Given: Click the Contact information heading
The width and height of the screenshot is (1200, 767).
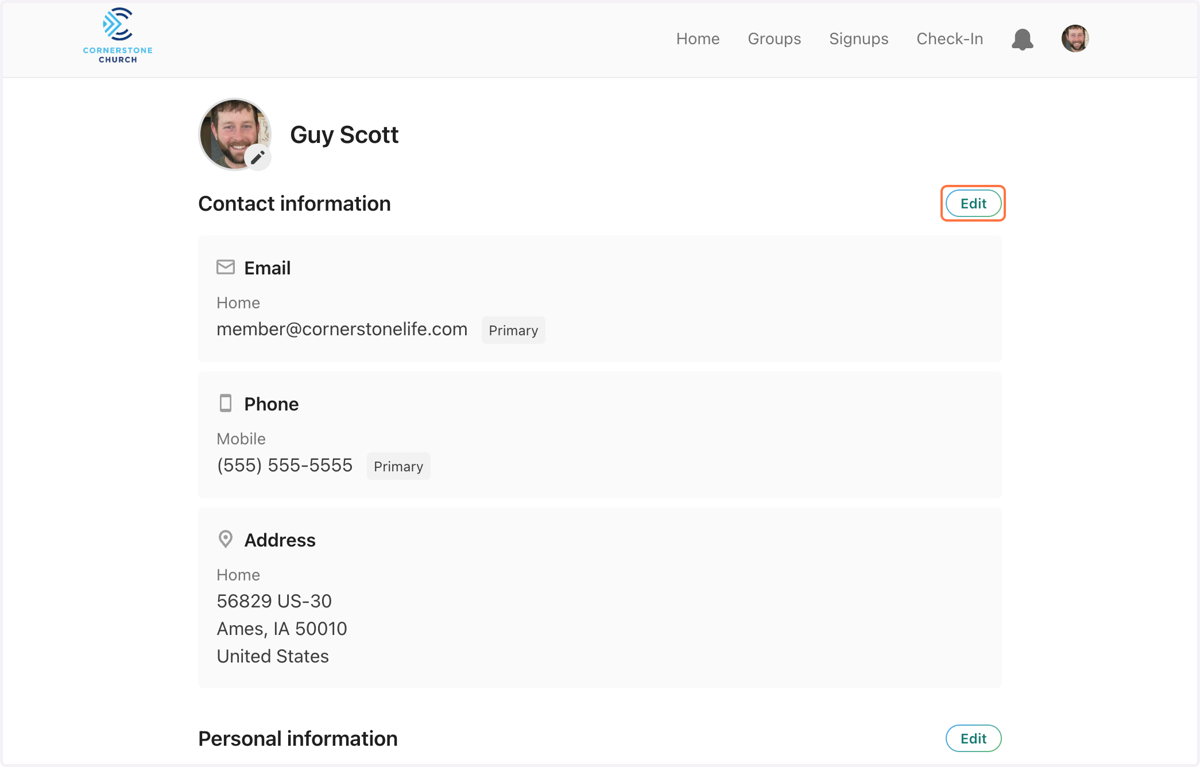Looking at the screenshot, I should 294,203.
